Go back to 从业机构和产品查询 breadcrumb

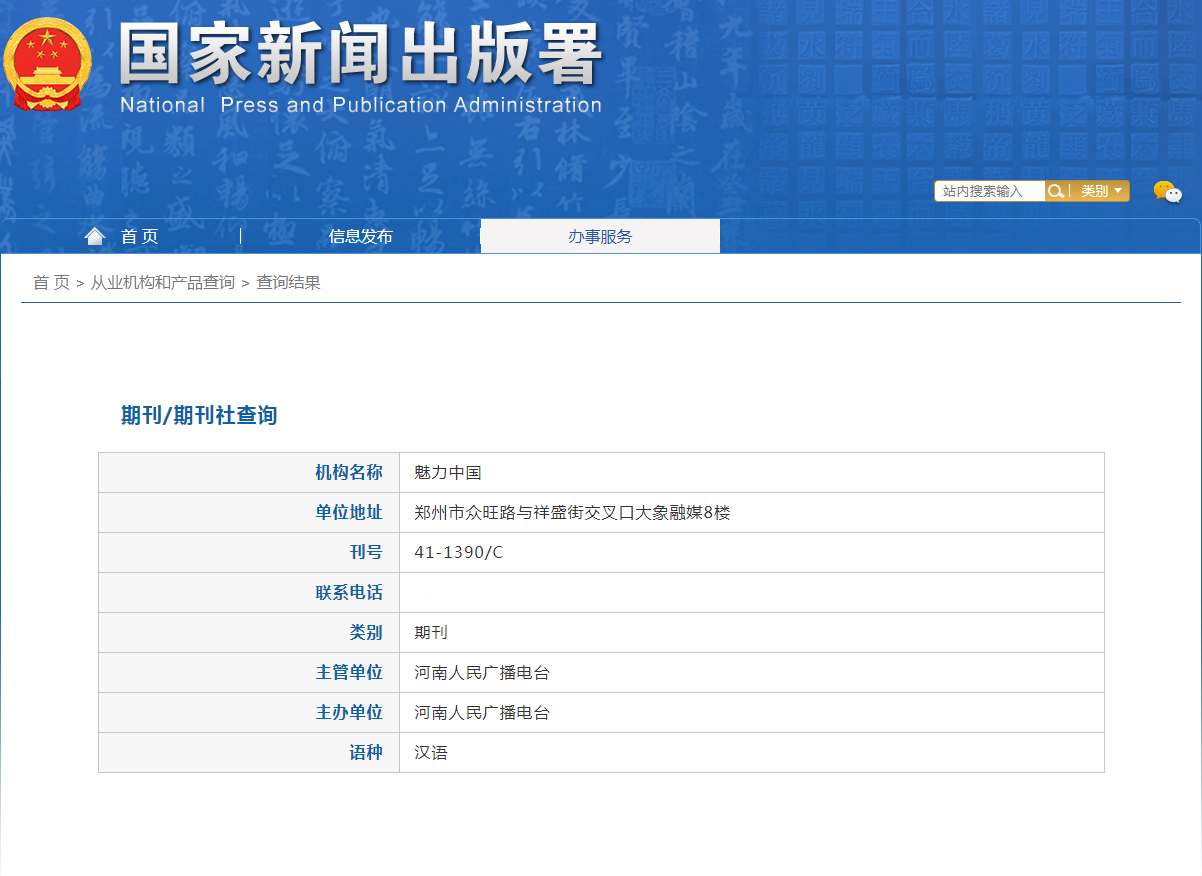point(162,283)
